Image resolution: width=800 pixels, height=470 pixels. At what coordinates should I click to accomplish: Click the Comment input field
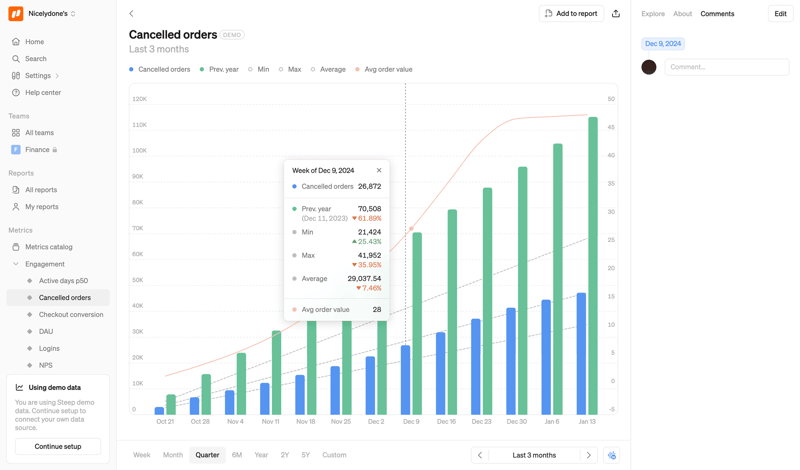click(726, 67)
